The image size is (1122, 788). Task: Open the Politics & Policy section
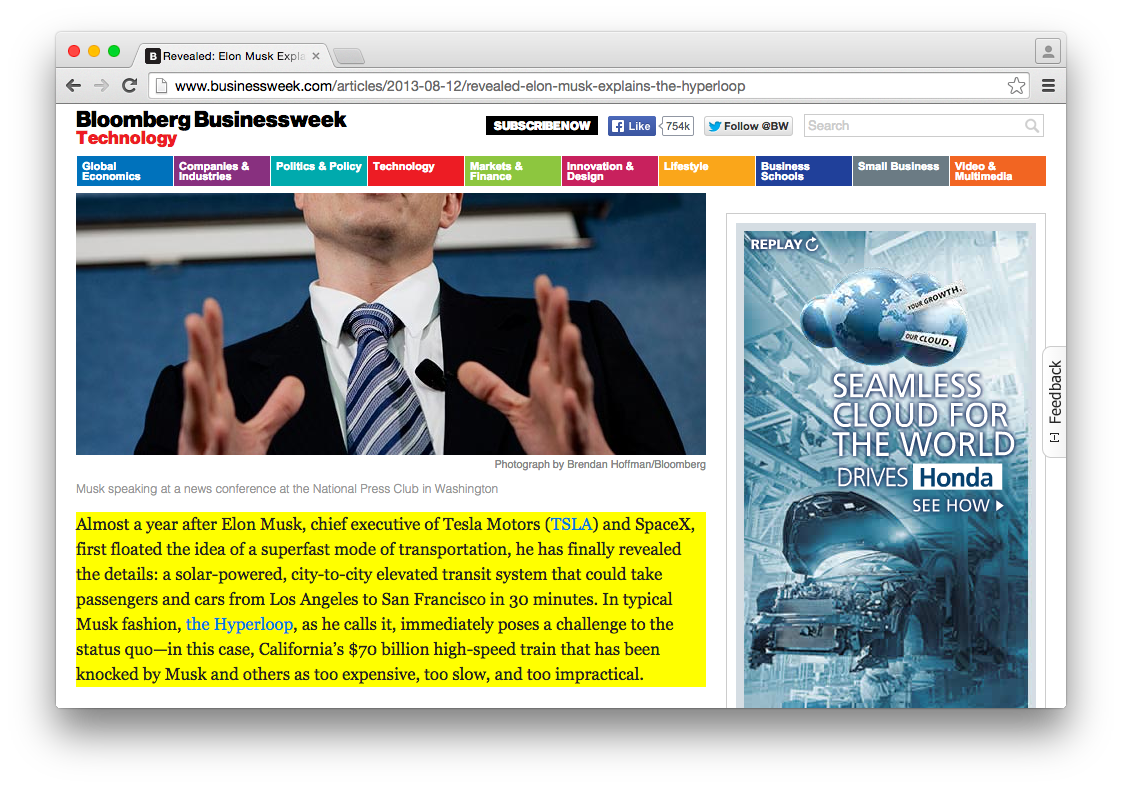318,171
